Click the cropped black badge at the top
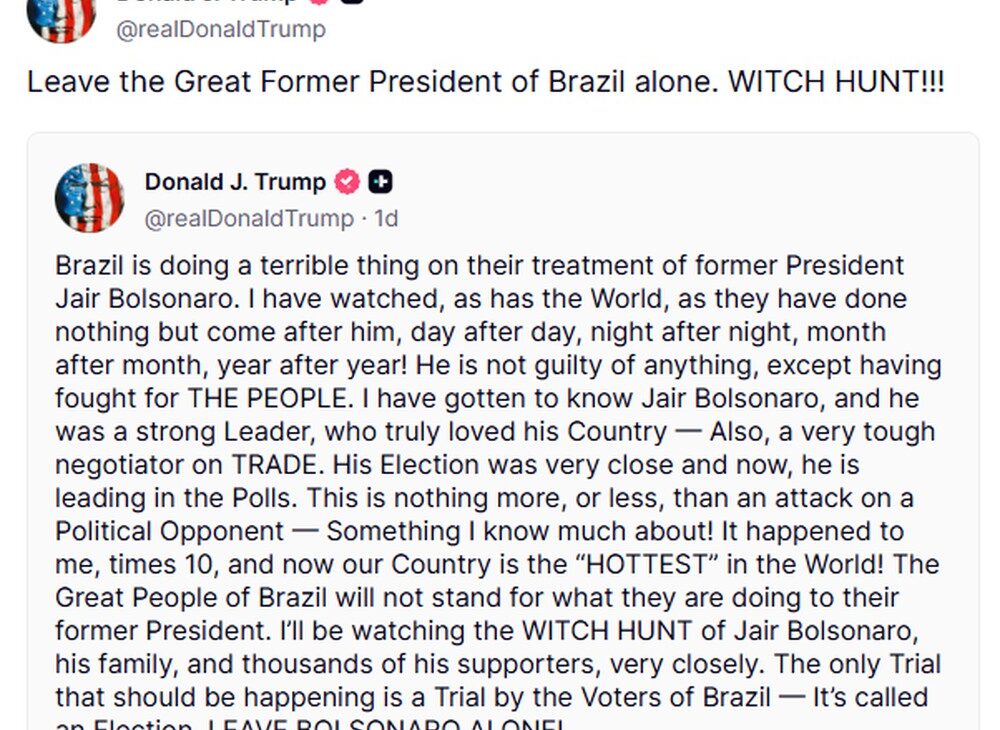The width and height of the screenshot is (1000, 730). pyautogui.click(x=352, y=2)
